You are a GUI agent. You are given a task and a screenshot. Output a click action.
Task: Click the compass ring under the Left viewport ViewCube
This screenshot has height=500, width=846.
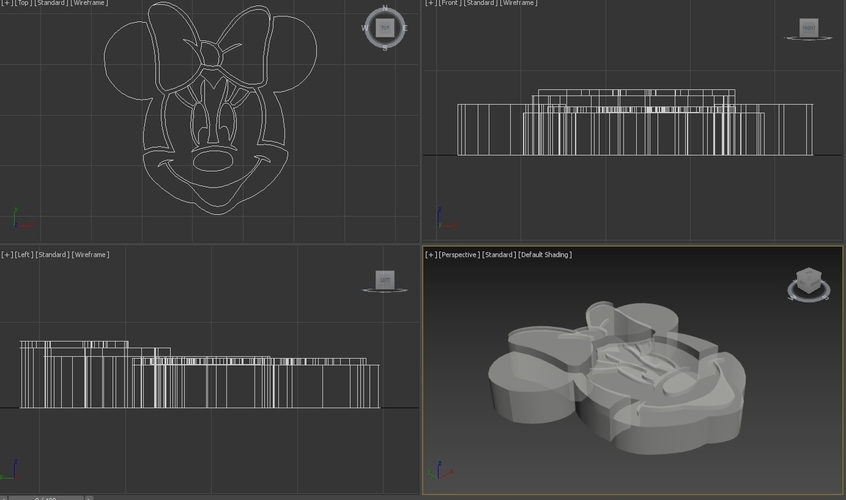[385, 291]
